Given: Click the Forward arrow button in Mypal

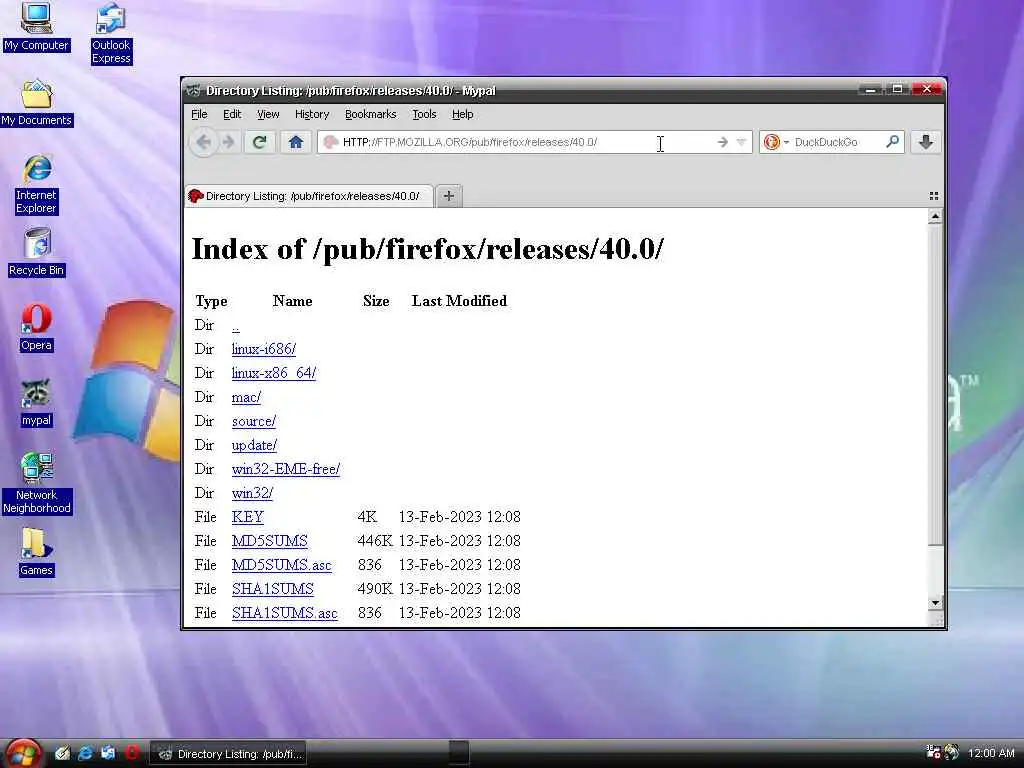Looking at the screenshot, I should click(x=229, y=142).
